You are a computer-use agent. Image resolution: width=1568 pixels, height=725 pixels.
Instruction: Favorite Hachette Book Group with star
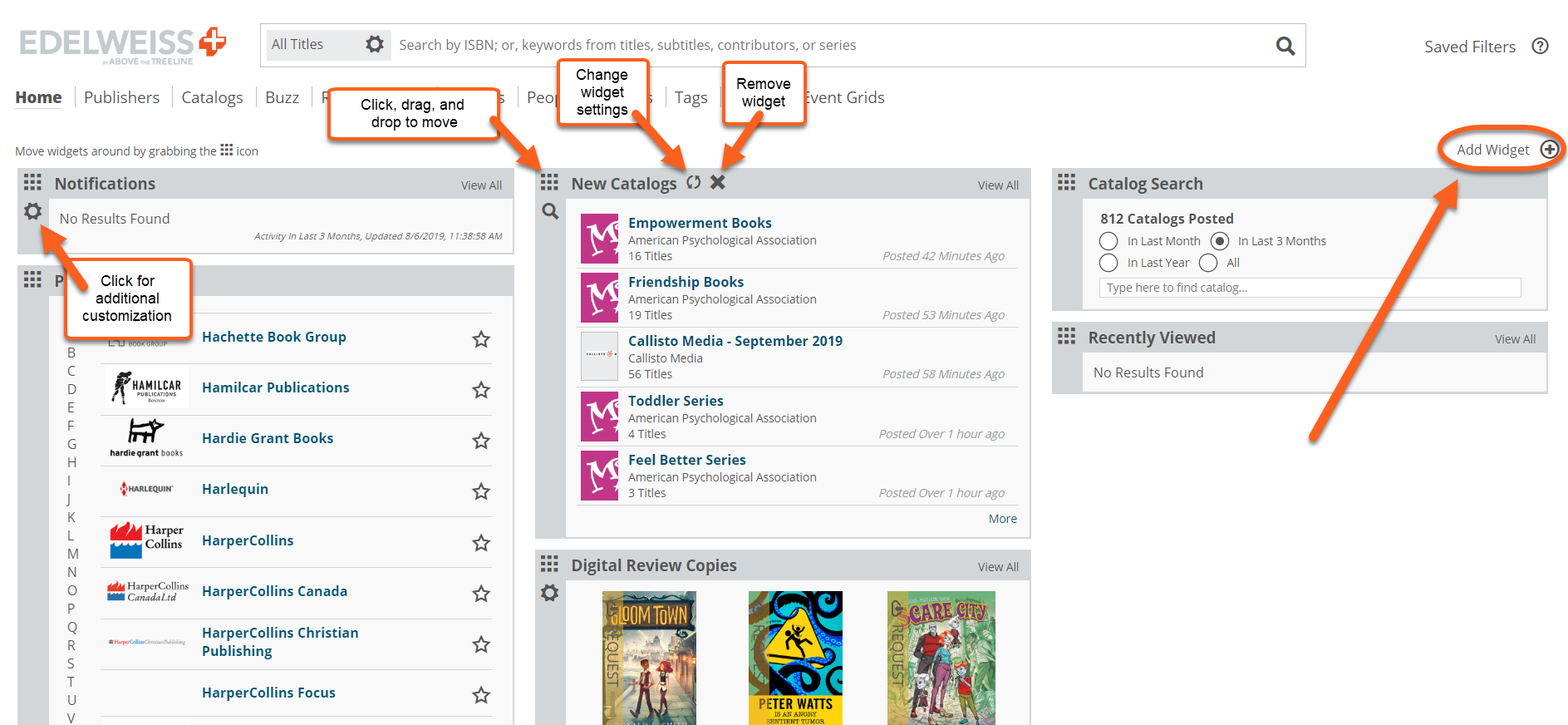(481, 338)
